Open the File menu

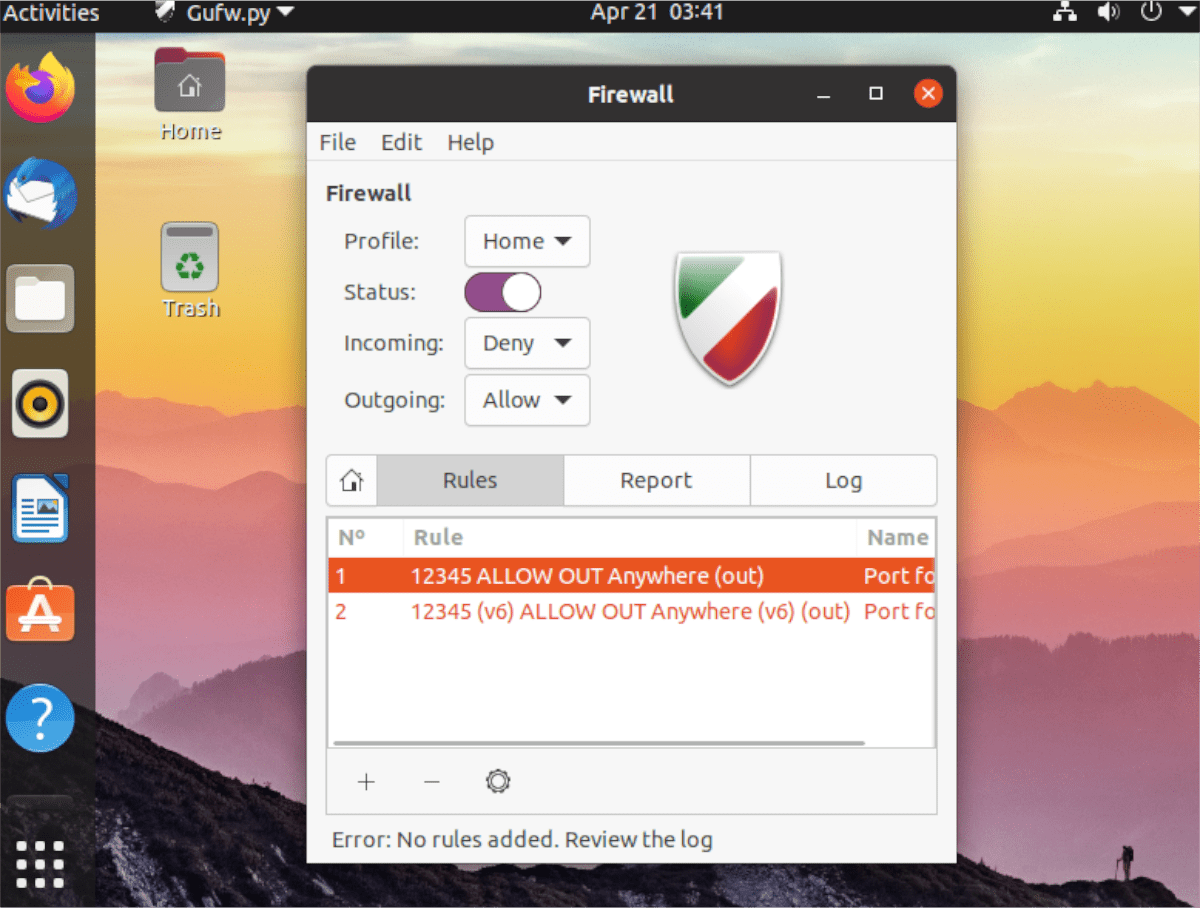point(337,142)
